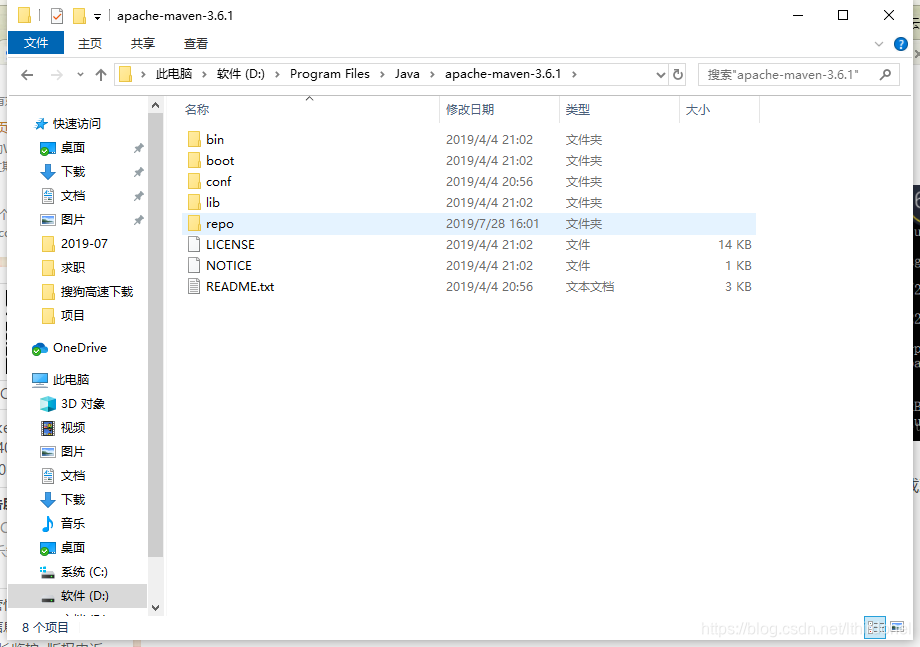
Task: Click the Properties quick access toolbar icon
Action: [57, 16]
